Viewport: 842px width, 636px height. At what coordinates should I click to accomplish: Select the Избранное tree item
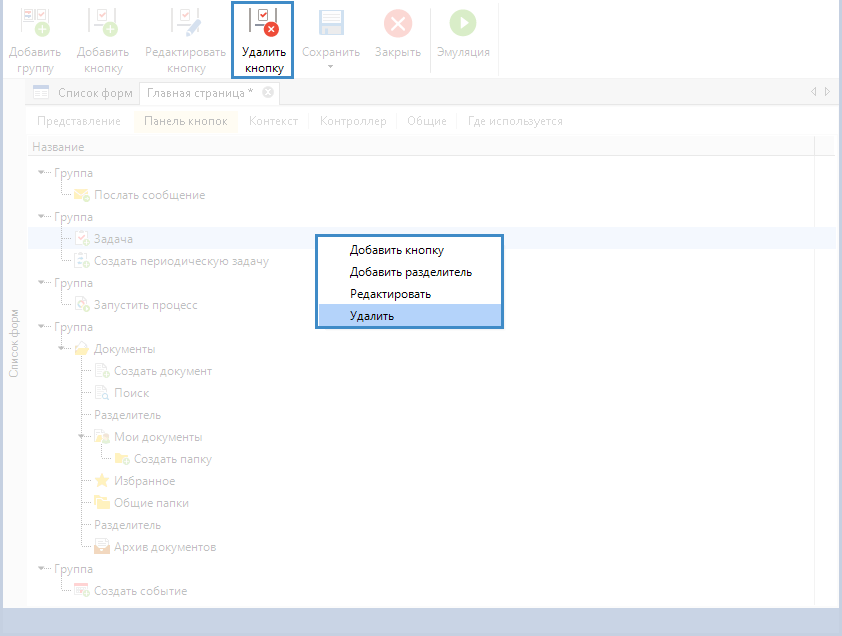(144, 481)
